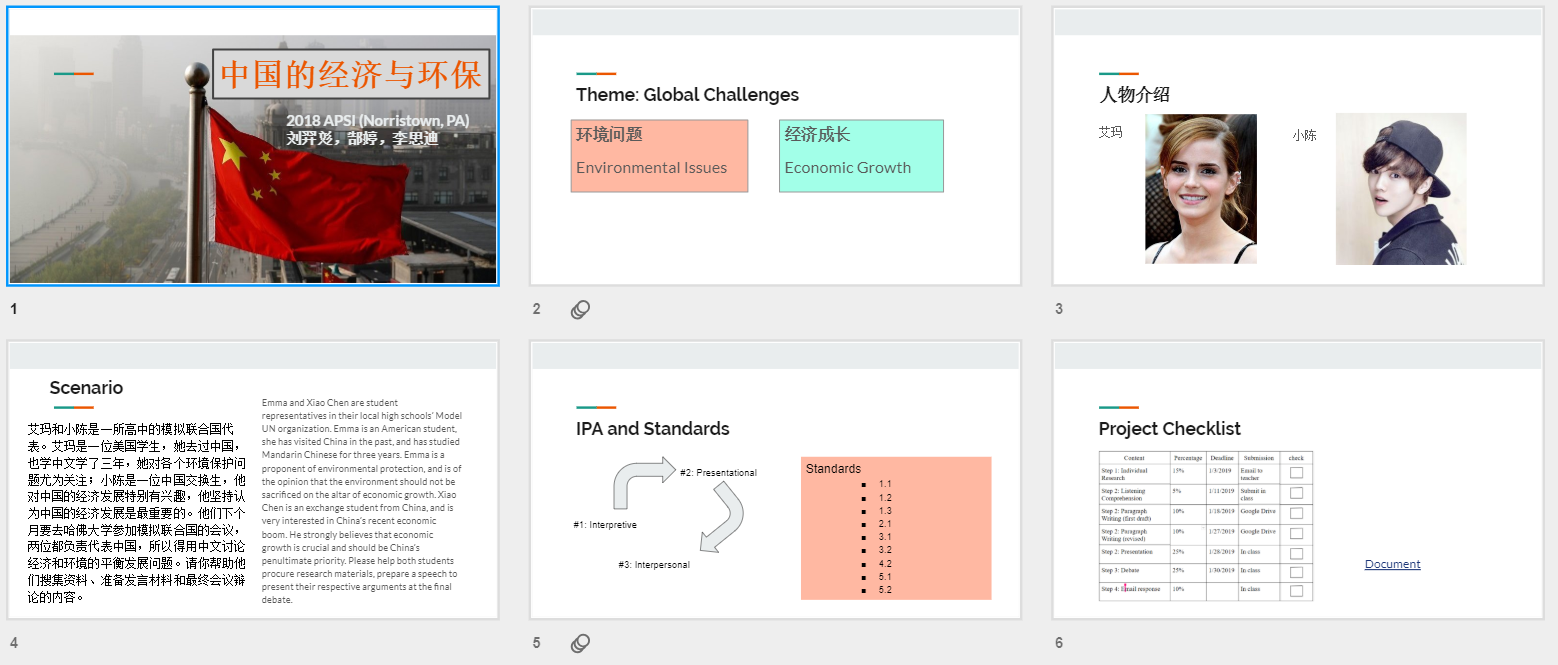
Task: Click the animation icon below slide 2
Action: 580,310
